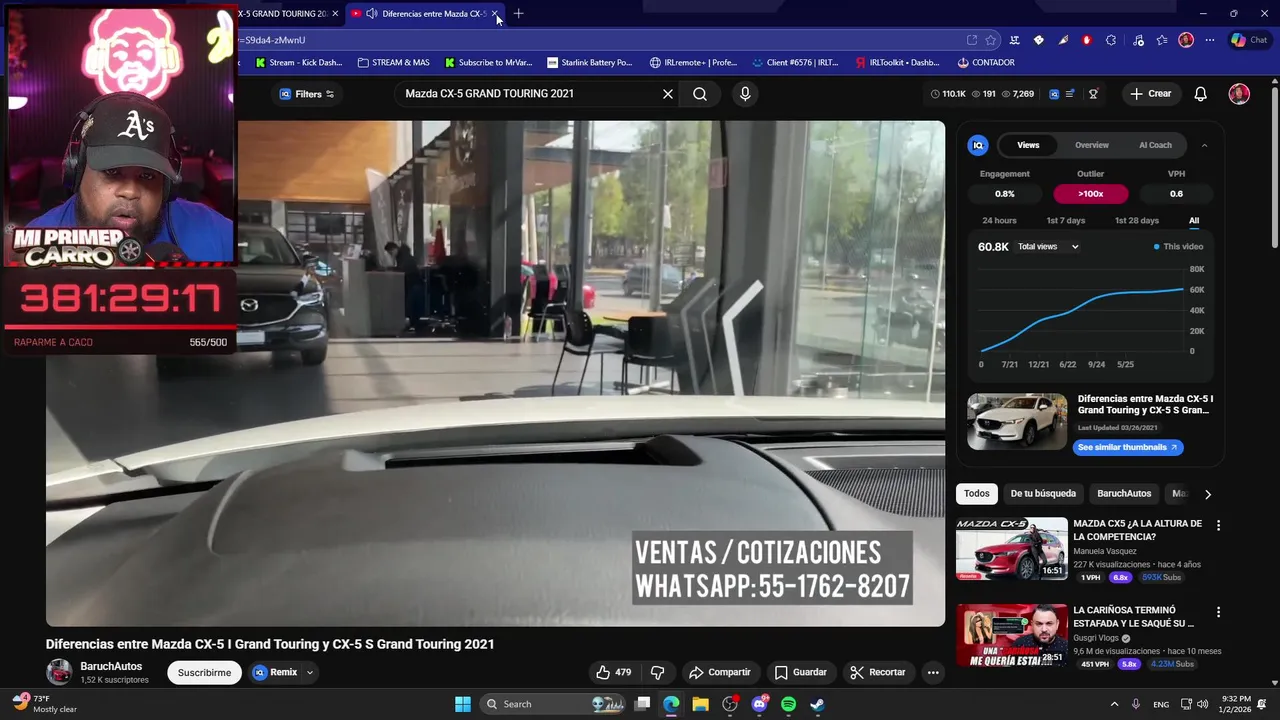The image size is (1280, 720).
Task: Open YouTube account avatar menu
Action: 1239,94
